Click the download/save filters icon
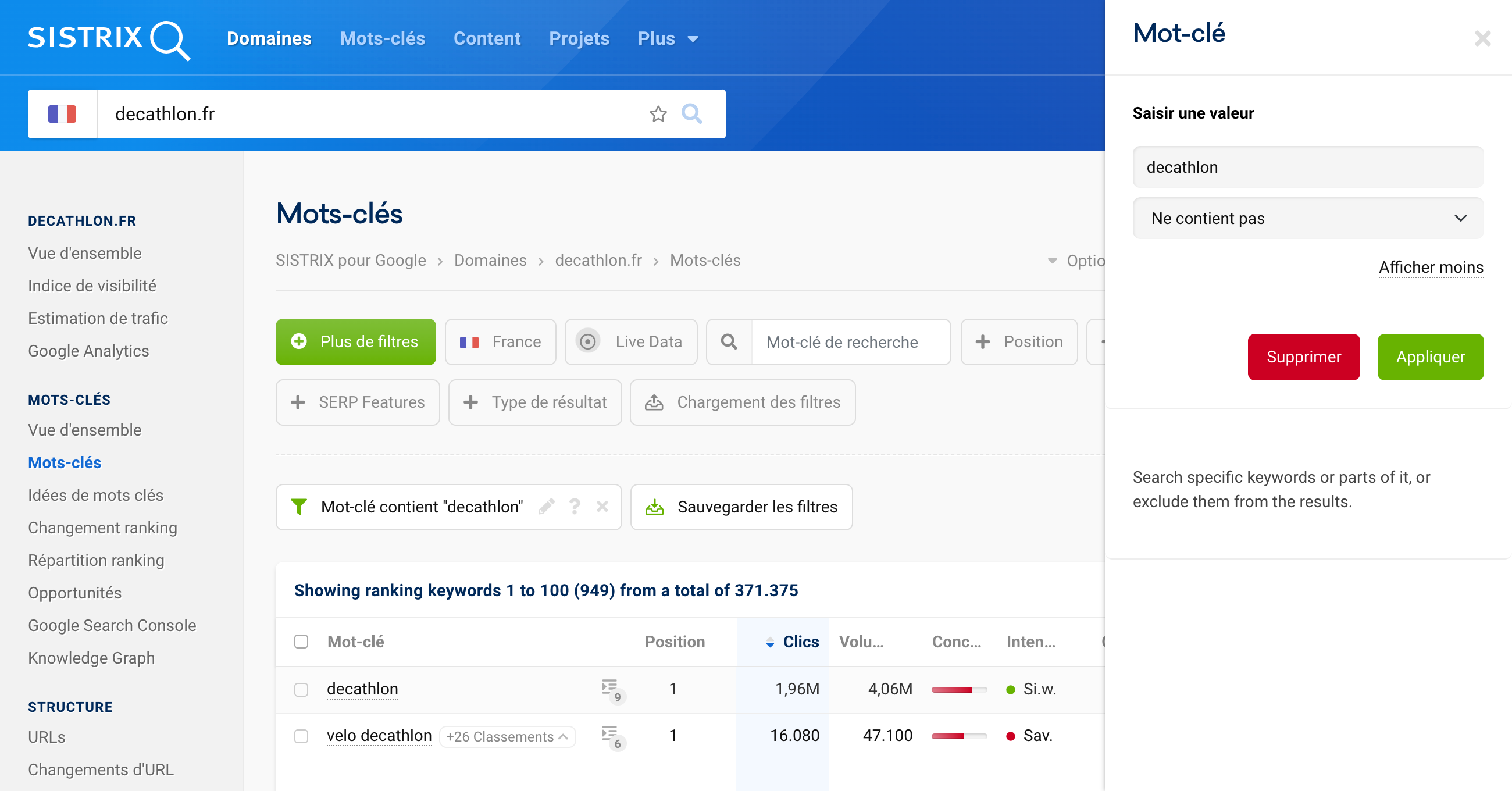 [655, 506]
